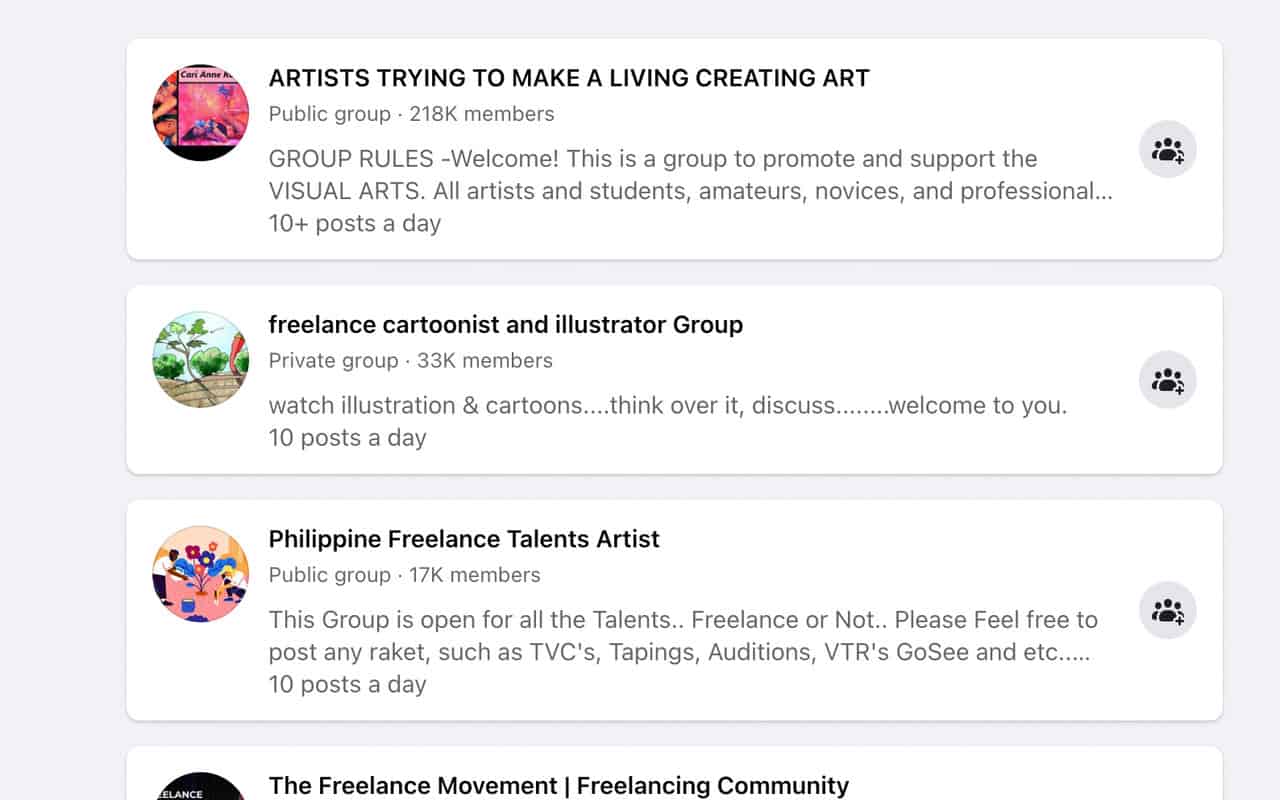Viewport: 1280px width, 800px height.
Task: Open The Freelance Movement | Freelancing Community
Action: coord(558,786)
